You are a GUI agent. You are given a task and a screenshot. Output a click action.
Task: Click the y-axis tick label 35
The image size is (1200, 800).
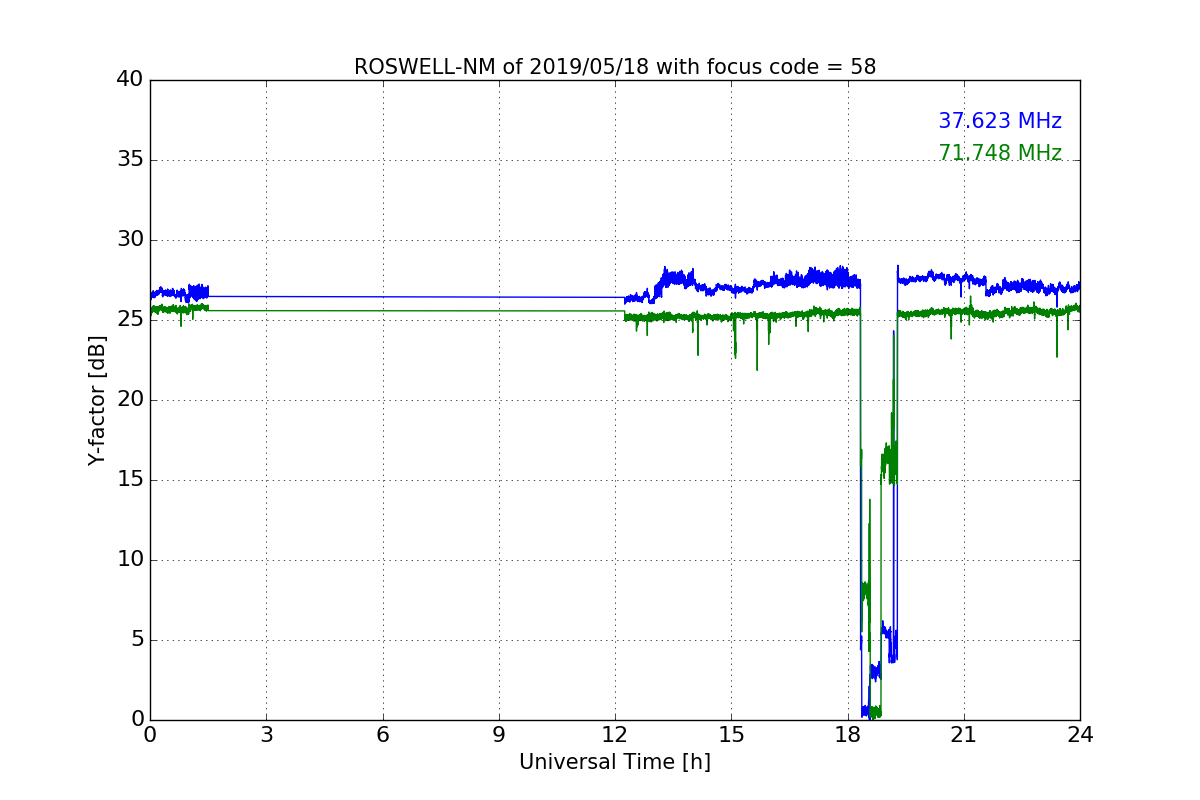[130, 160]
